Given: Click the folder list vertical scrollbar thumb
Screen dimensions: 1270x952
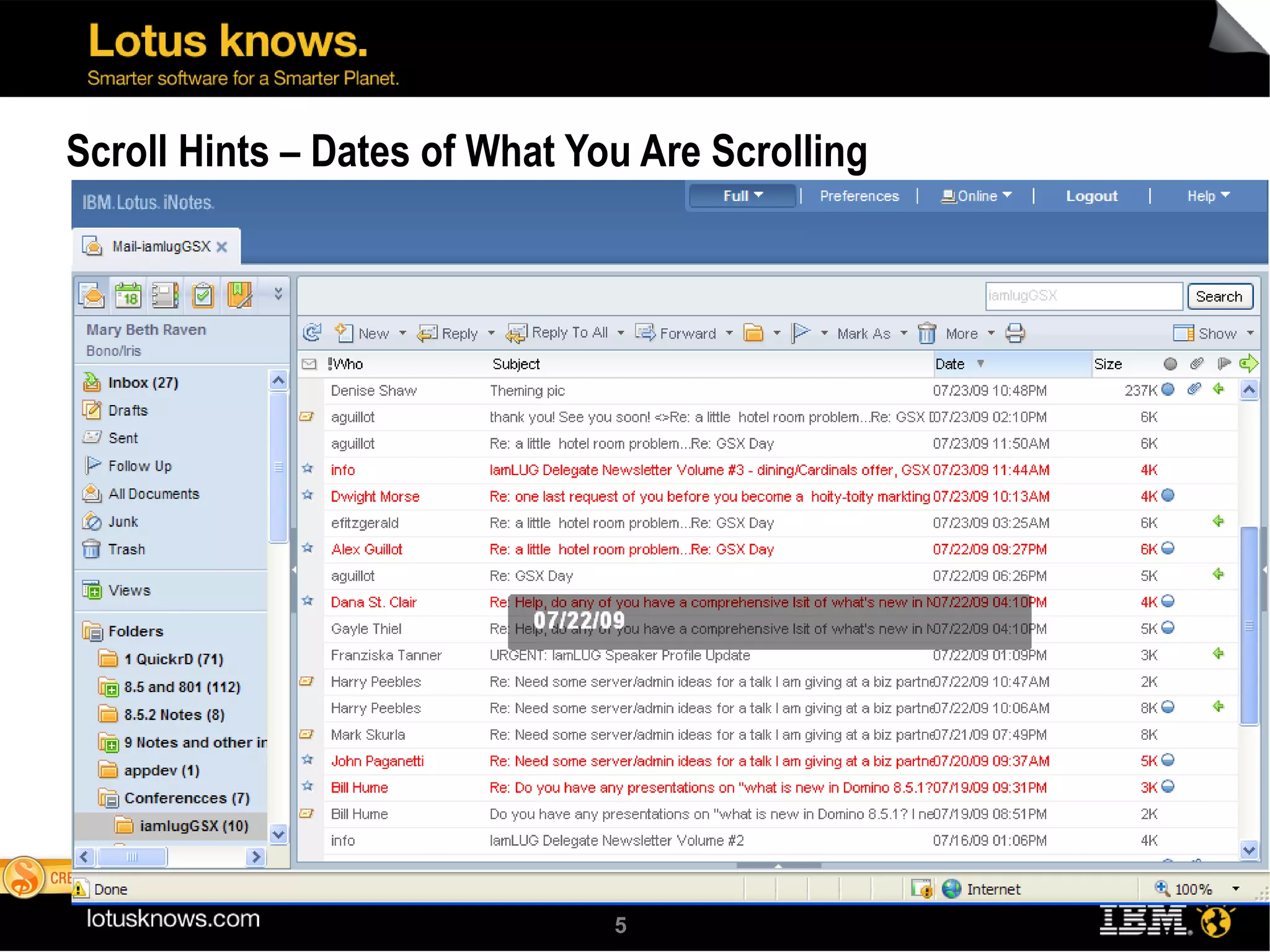Looking at the screenshot, I should pos(278,467).
